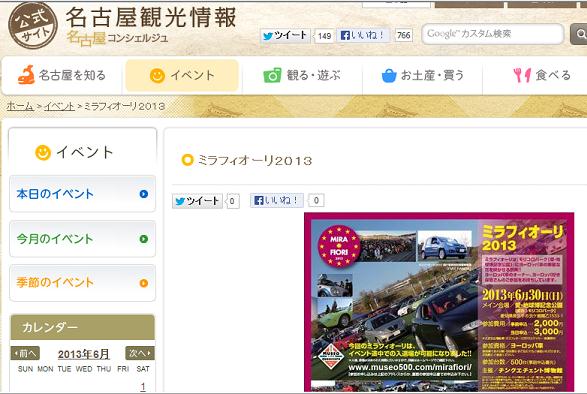
Task: Open the 2013年6月 calendar month link
Action: click(x=83, y=354)
